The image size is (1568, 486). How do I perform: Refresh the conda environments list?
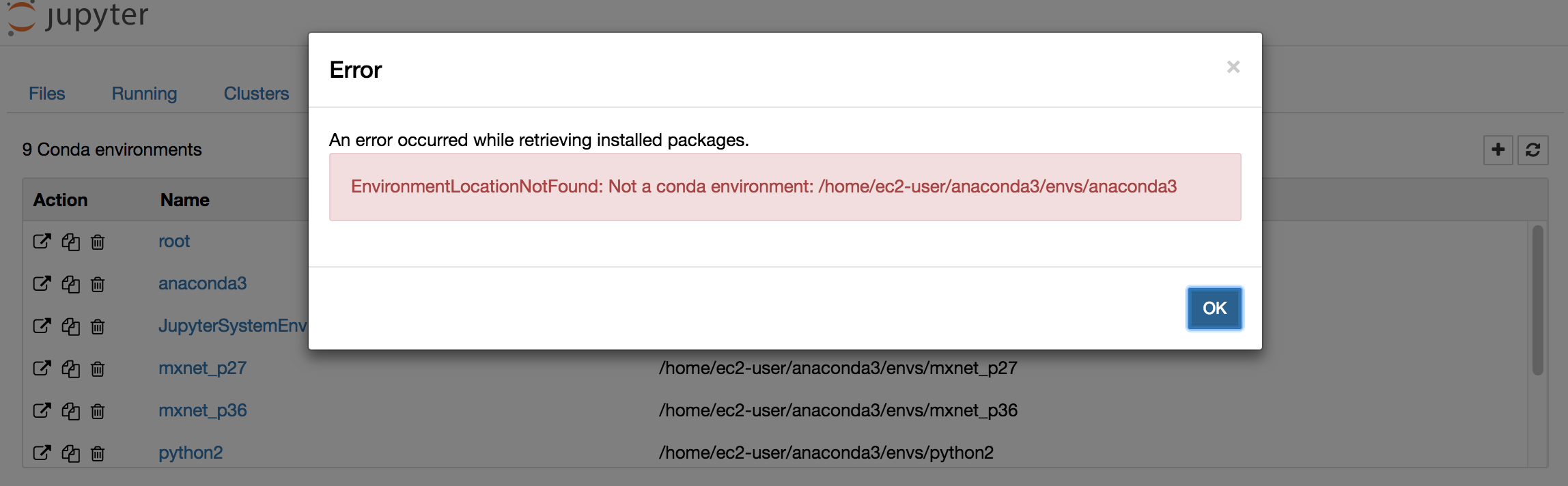pos(1533,149)
